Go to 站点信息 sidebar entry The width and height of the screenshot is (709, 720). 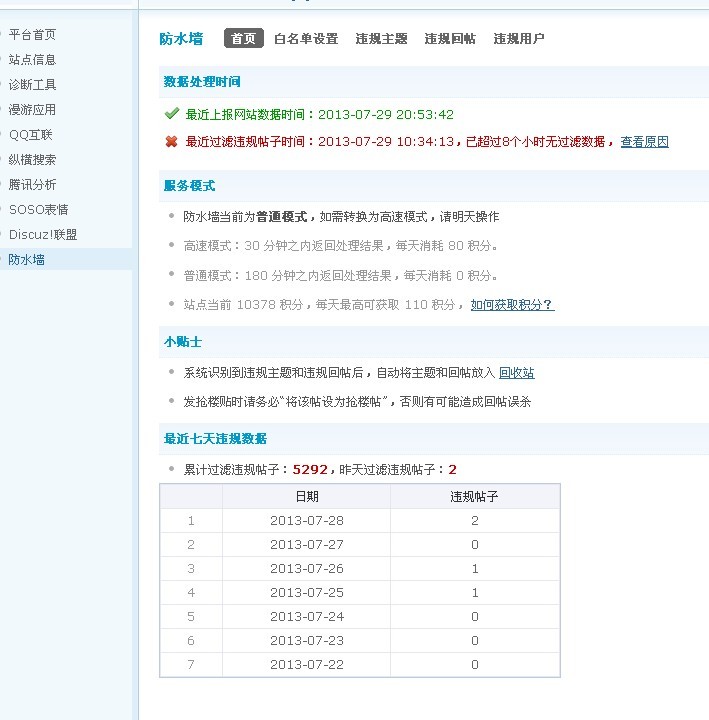(32, 60)
